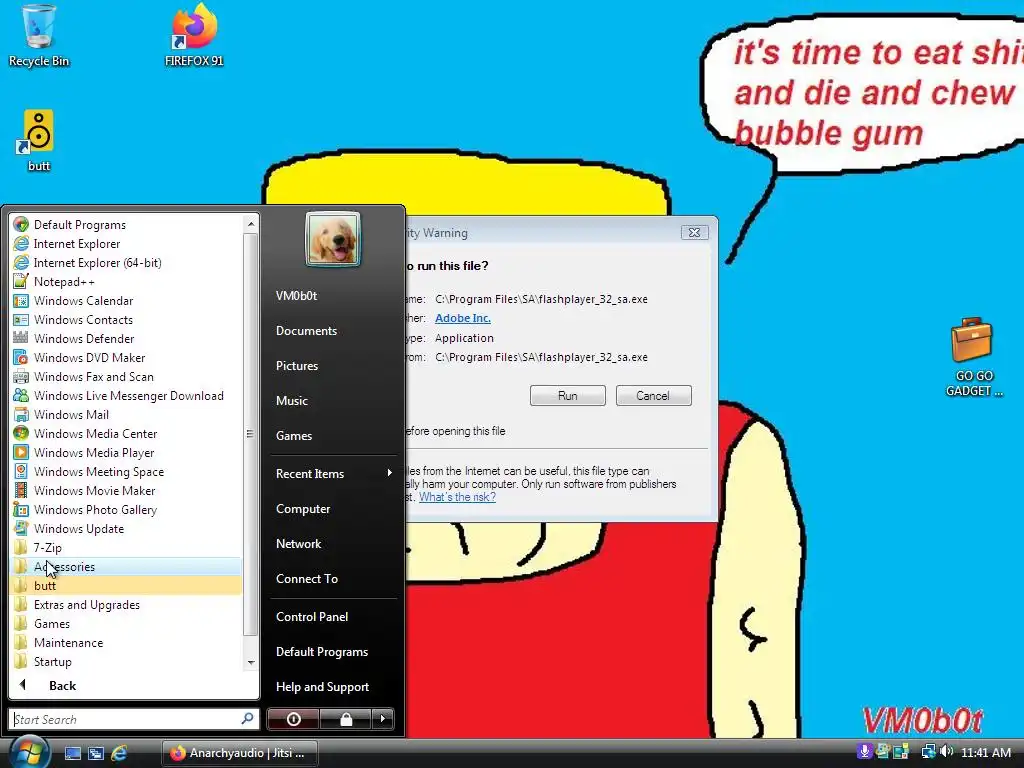The width and height of the screenshot is (1024, 768).
Task: Click the Start orb button
Action: point(28,751)
